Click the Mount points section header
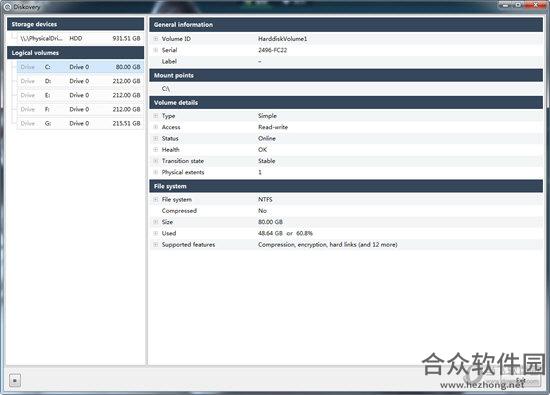 (x=346, y=75)
